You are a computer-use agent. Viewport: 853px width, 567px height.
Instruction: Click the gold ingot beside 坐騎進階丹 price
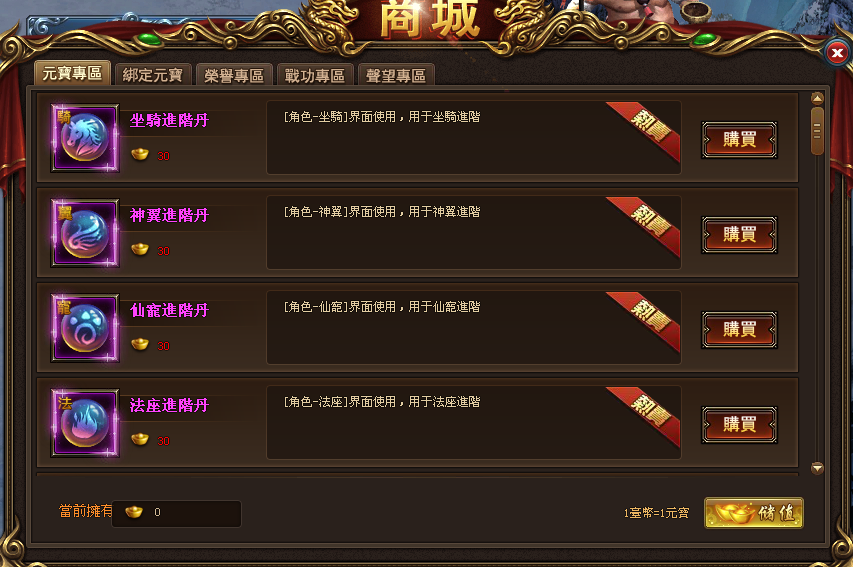click(x=140, y=155)
